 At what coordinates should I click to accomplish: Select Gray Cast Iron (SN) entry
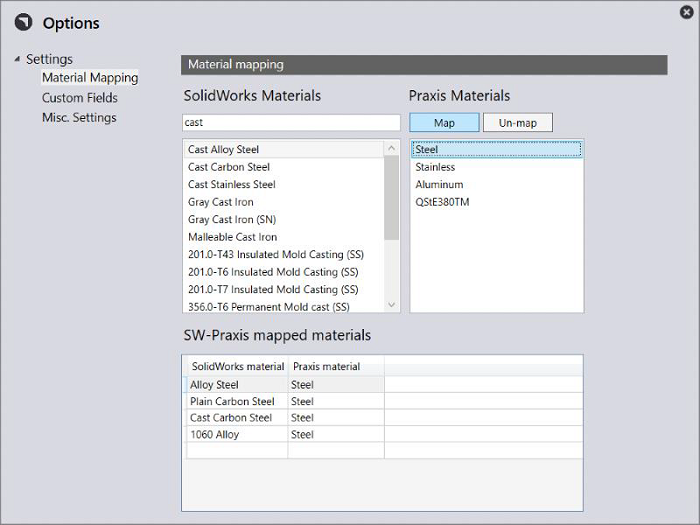(x=283, y=219)
